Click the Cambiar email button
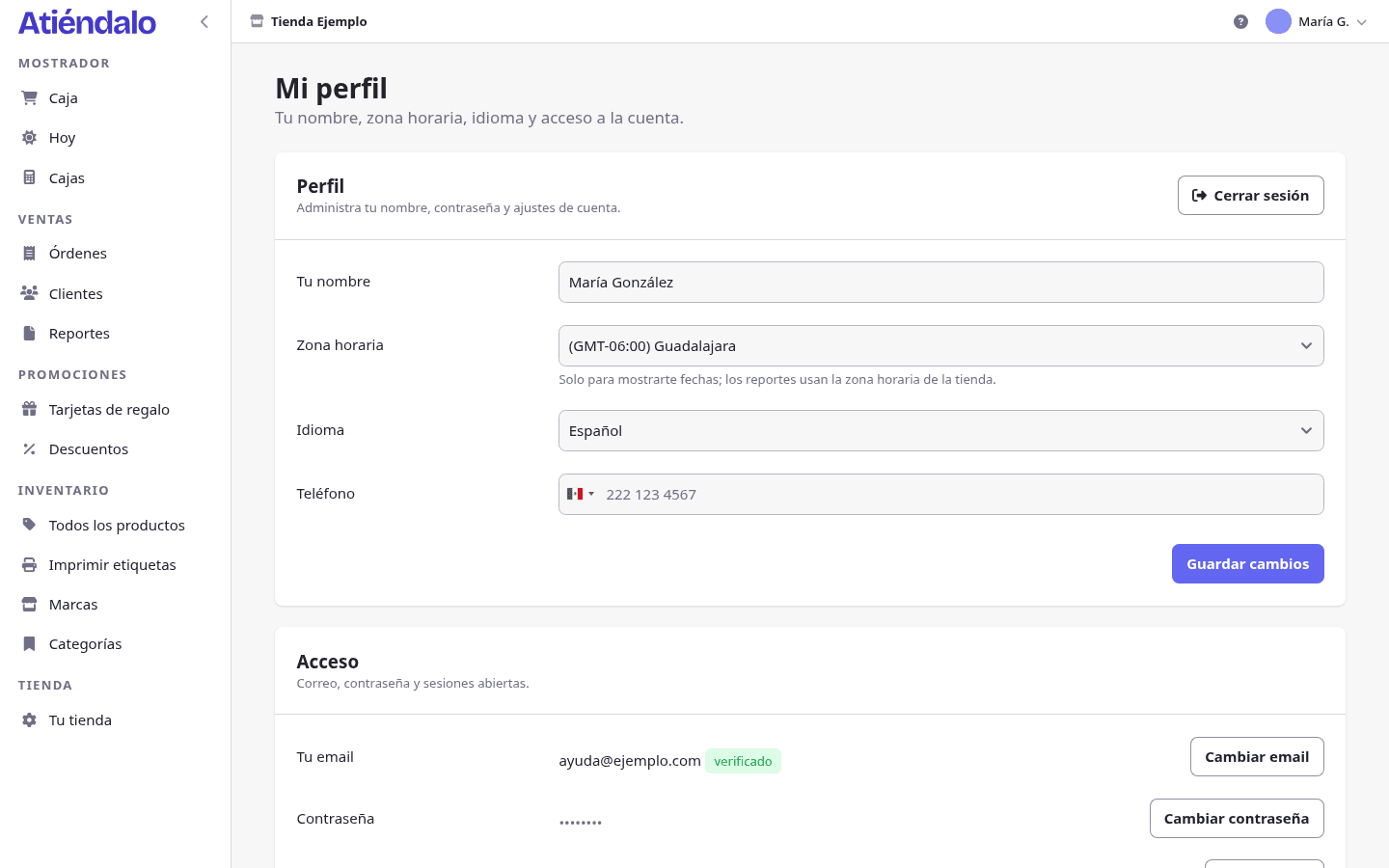 tap(1257, 757)
